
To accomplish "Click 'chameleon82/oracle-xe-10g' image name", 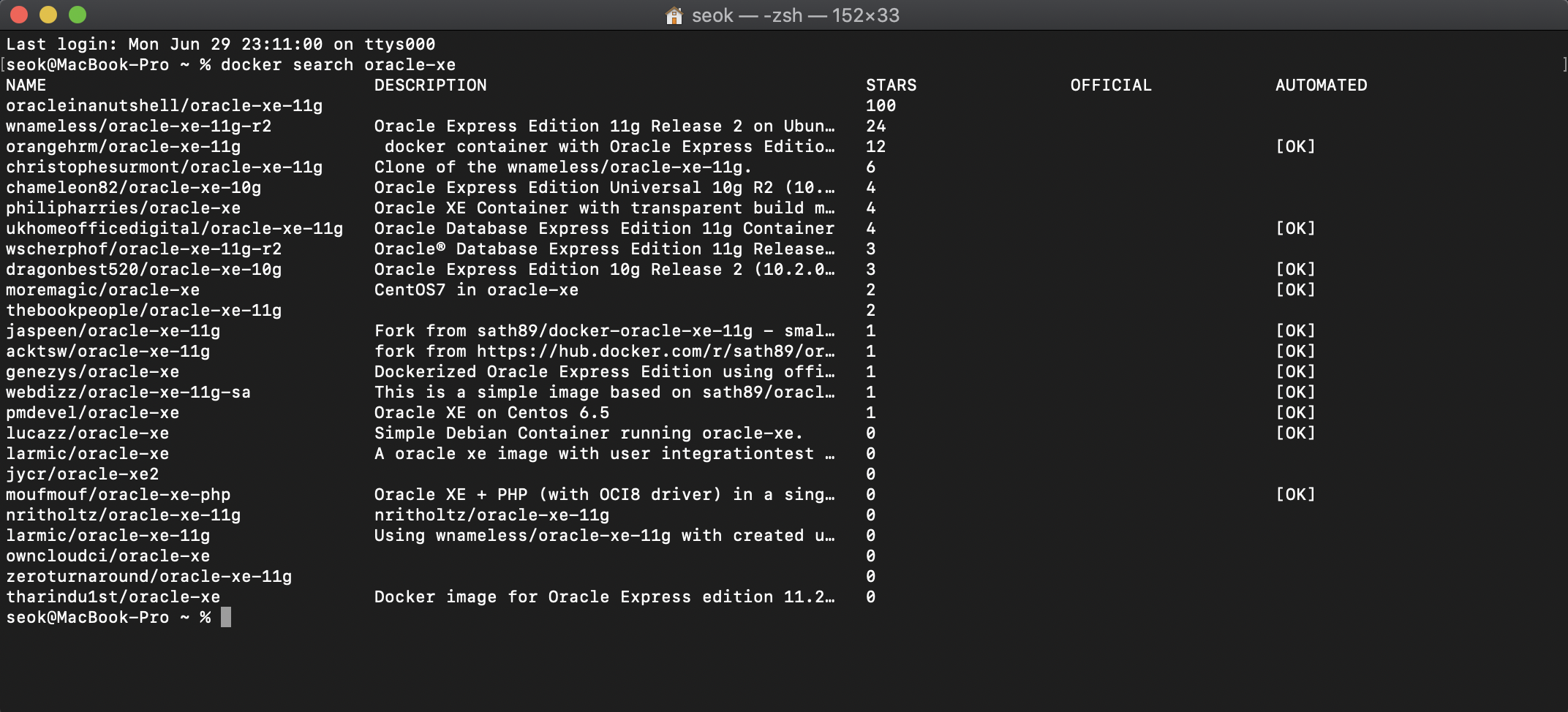I will (134, 188).
